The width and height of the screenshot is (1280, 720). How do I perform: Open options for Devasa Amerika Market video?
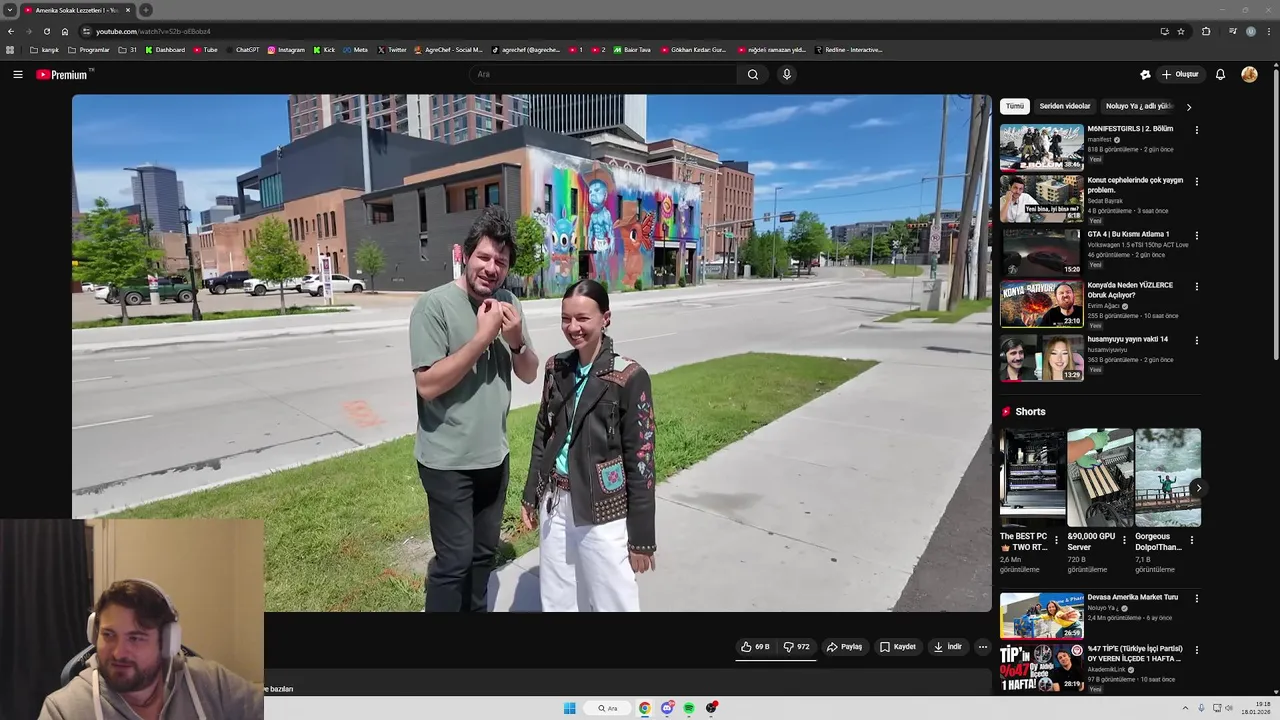click(1197, 599)
